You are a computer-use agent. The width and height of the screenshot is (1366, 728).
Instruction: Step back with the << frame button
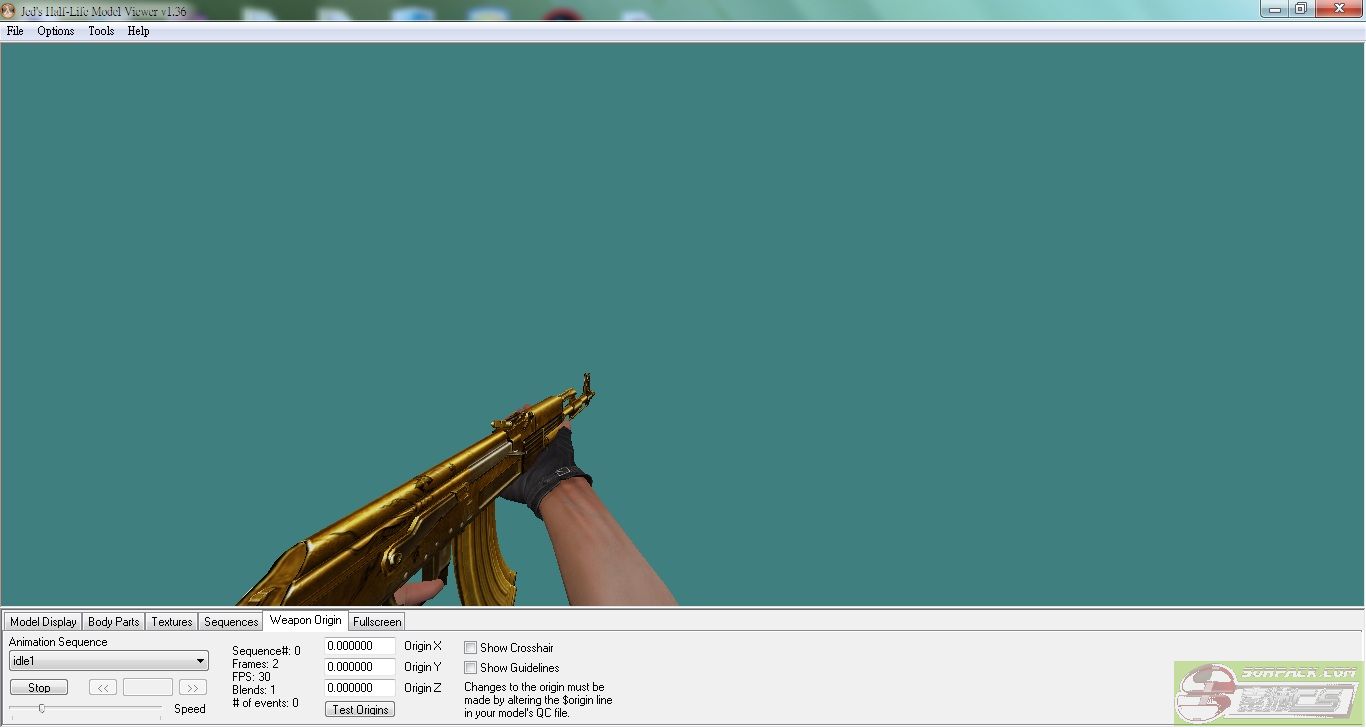click(x=103, y=688)
